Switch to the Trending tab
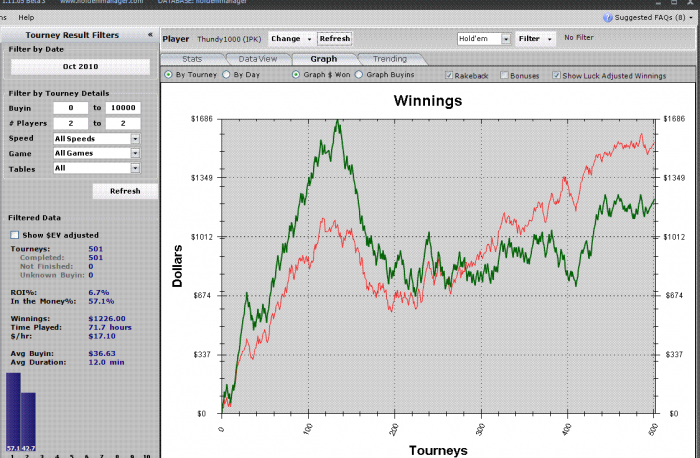This screenshot has width=700, height=458. (x=390, y=59)
